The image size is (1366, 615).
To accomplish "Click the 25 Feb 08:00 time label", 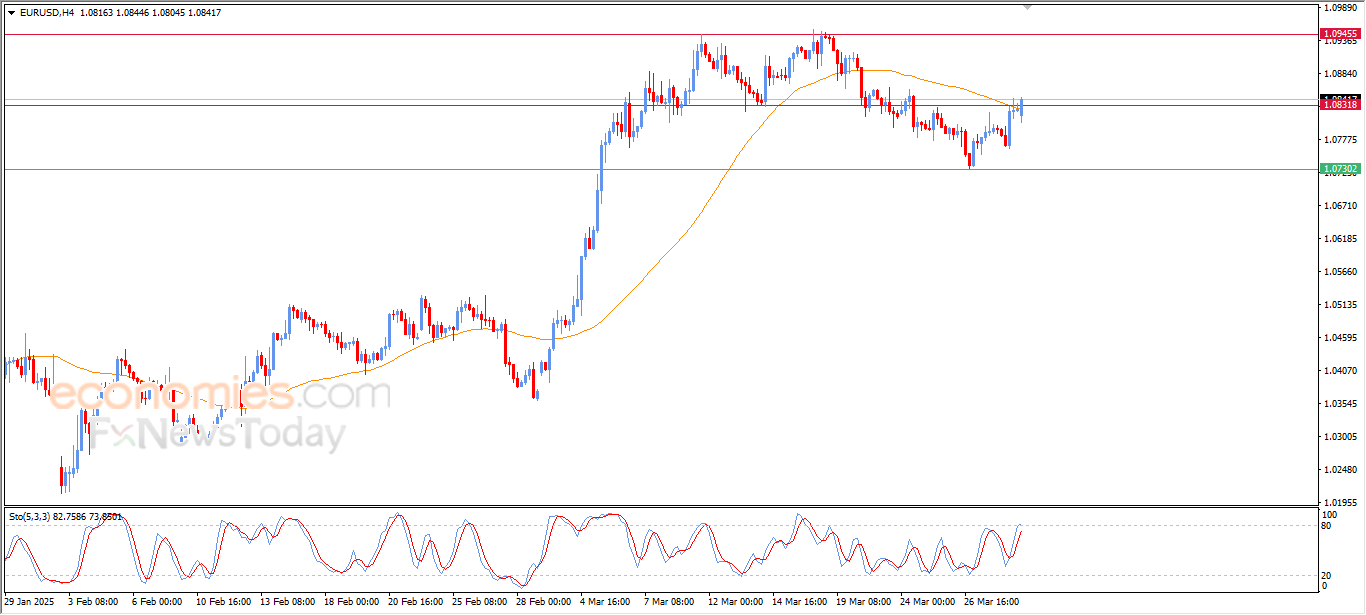I will click(x=478, y=603).
